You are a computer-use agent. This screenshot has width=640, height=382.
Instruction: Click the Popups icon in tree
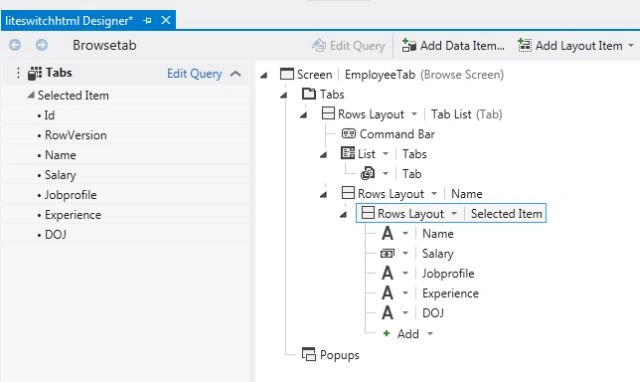point(309,354)
